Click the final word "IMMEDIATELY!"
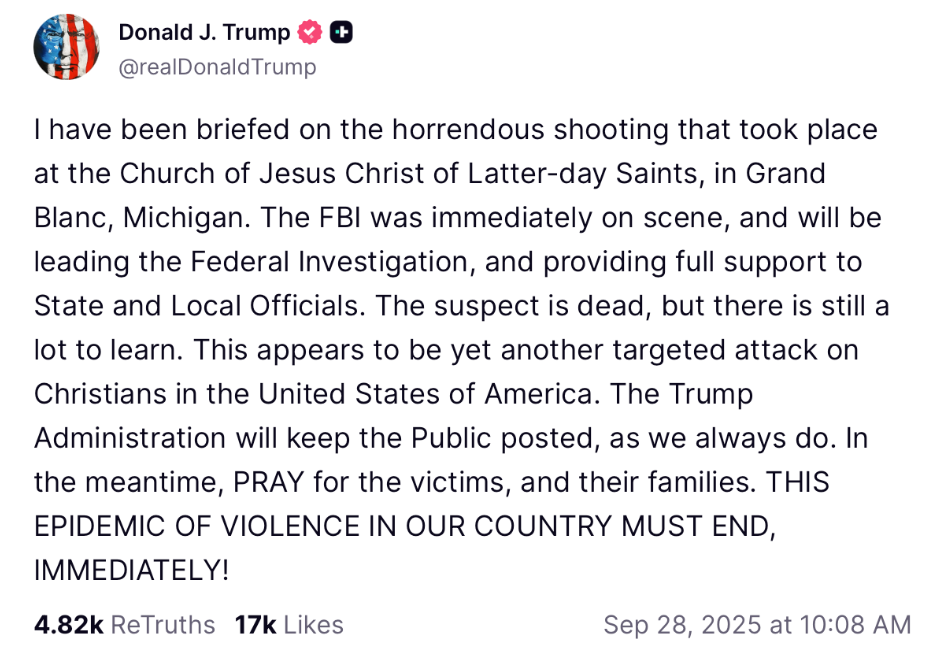 131,570
